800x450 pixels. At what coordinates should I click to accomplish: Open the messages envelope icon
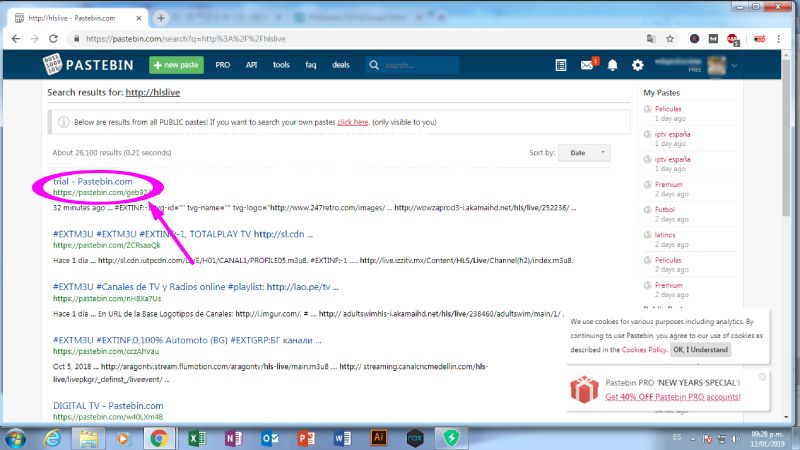tap(587, 65)
